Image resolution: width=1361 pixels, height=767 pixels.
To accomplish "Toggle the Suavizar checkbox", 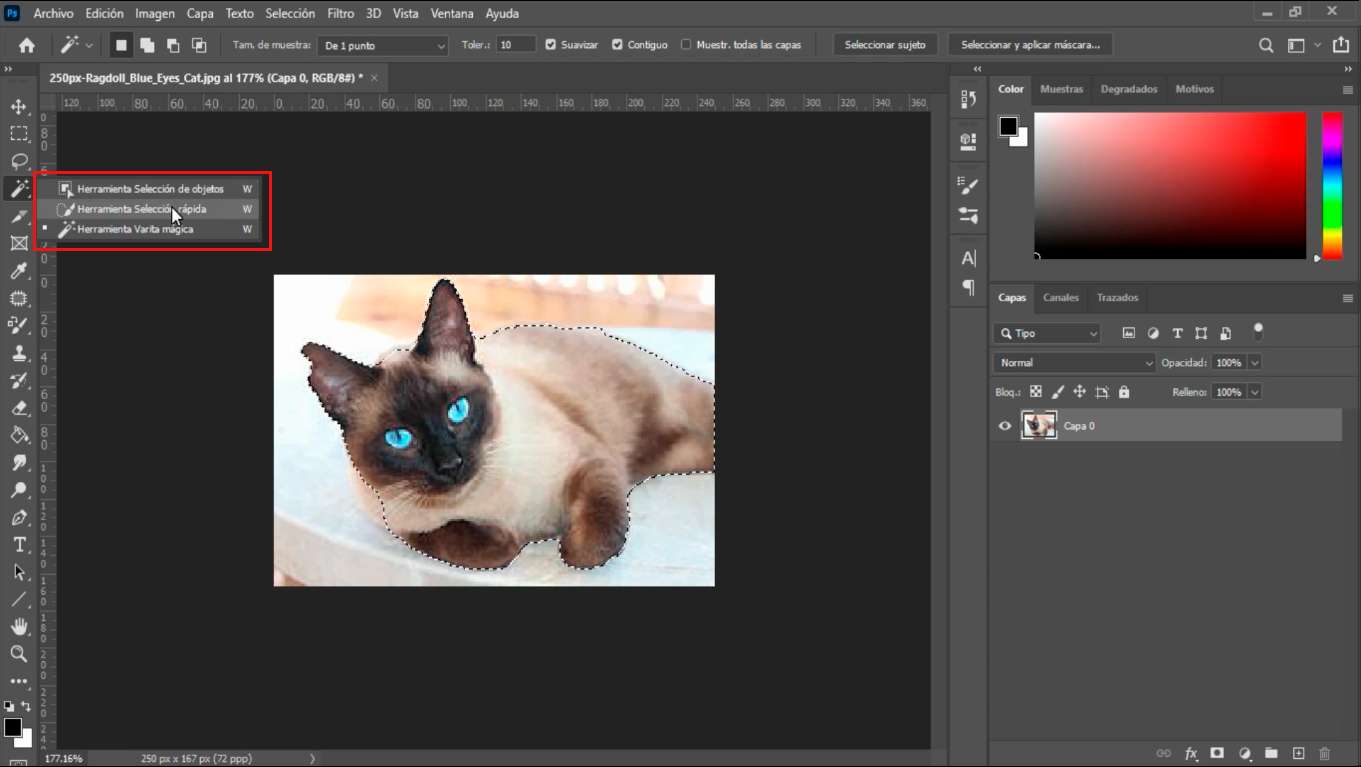I will 551,45.
